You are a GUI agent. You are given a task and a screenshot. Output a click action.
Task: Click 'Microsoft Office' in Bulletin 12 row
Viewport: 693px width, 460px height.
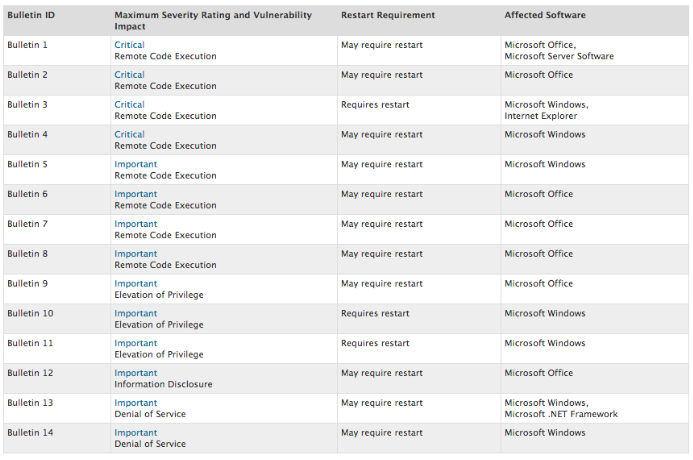click(x=538, y=373)
